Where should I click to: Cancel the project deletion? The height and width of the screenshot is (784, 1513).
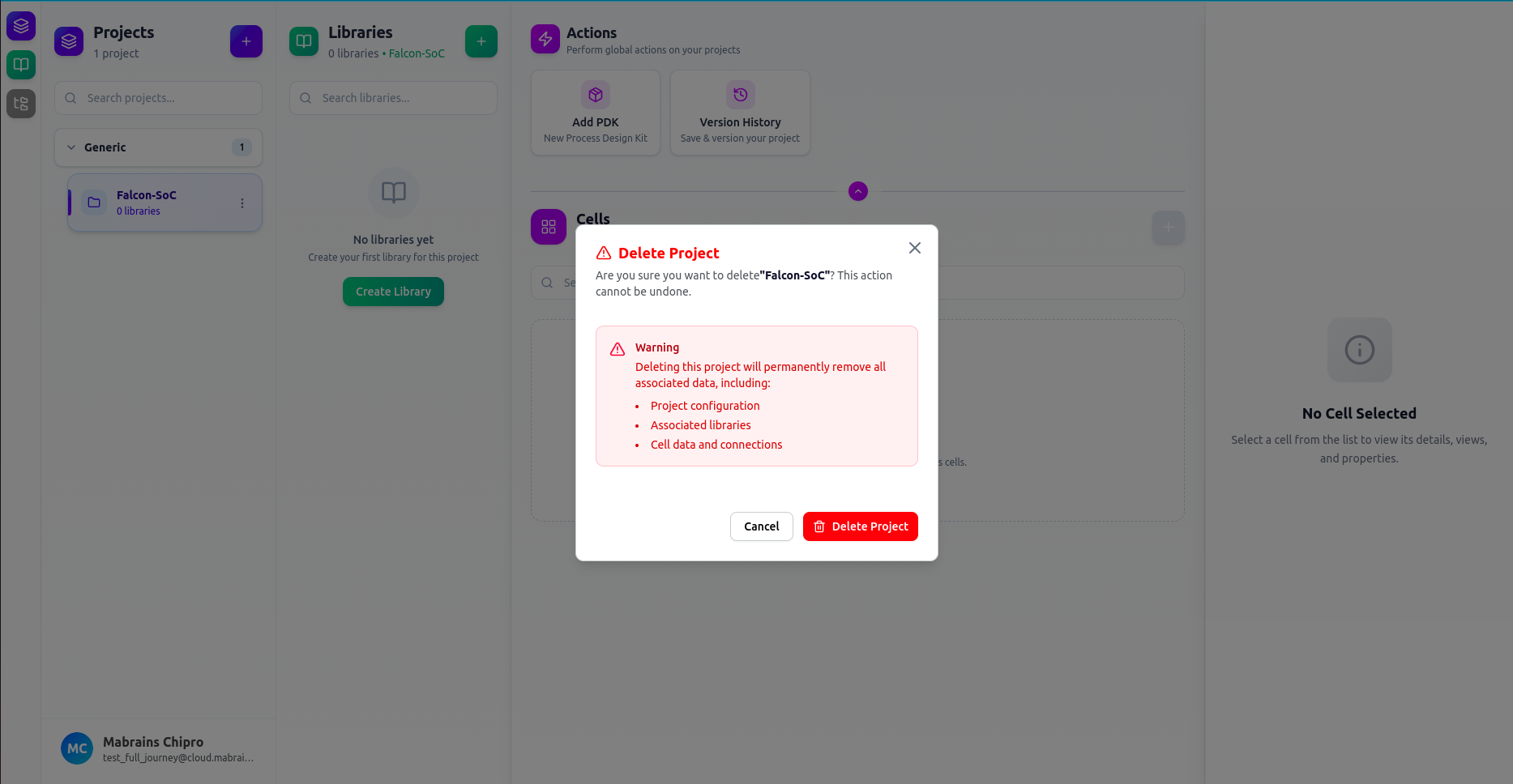pos(761,526)
